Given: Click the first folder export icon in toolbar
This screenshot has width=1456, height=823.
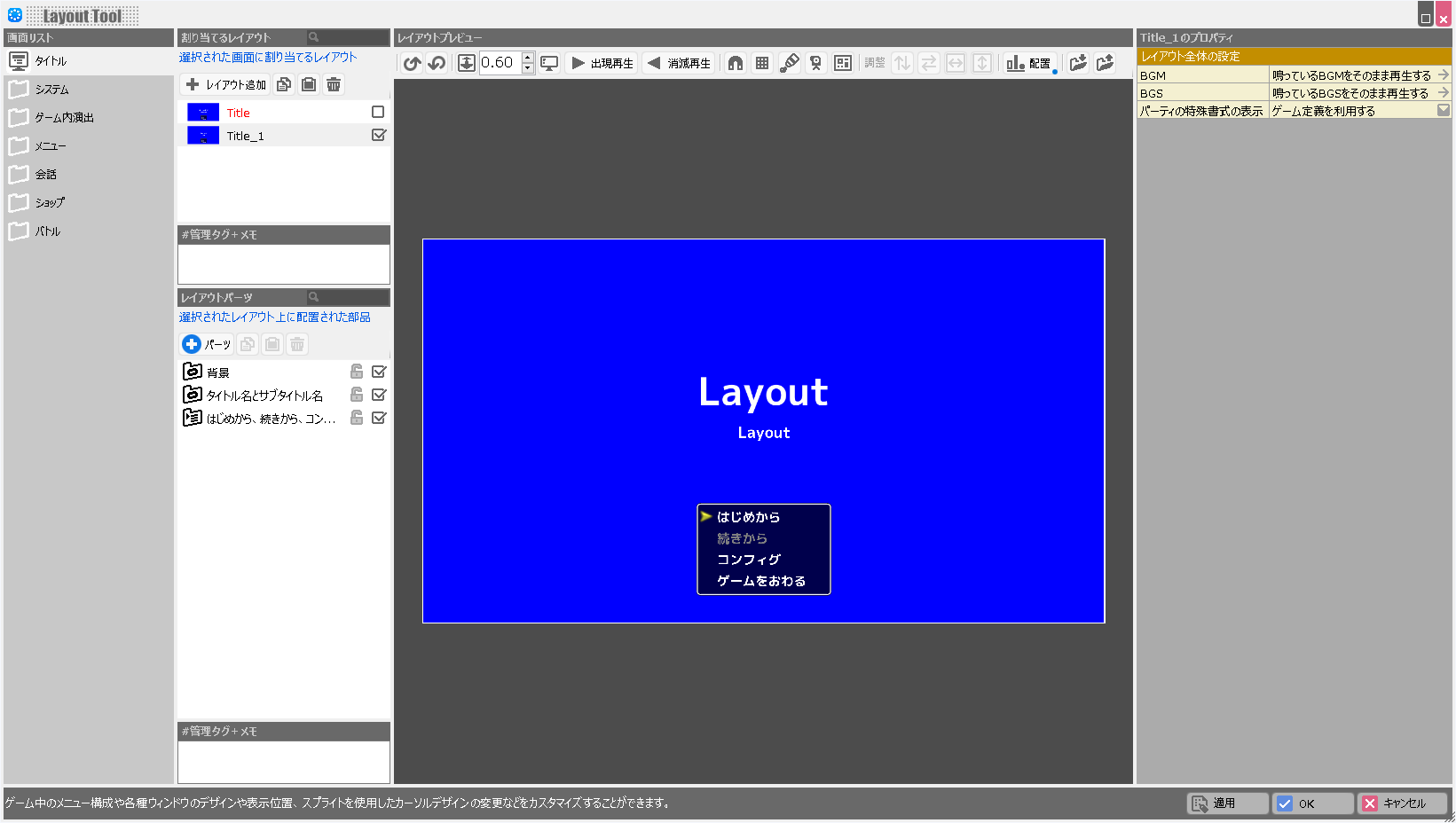Looking at the screenshot, I should tap(1078, 63).
